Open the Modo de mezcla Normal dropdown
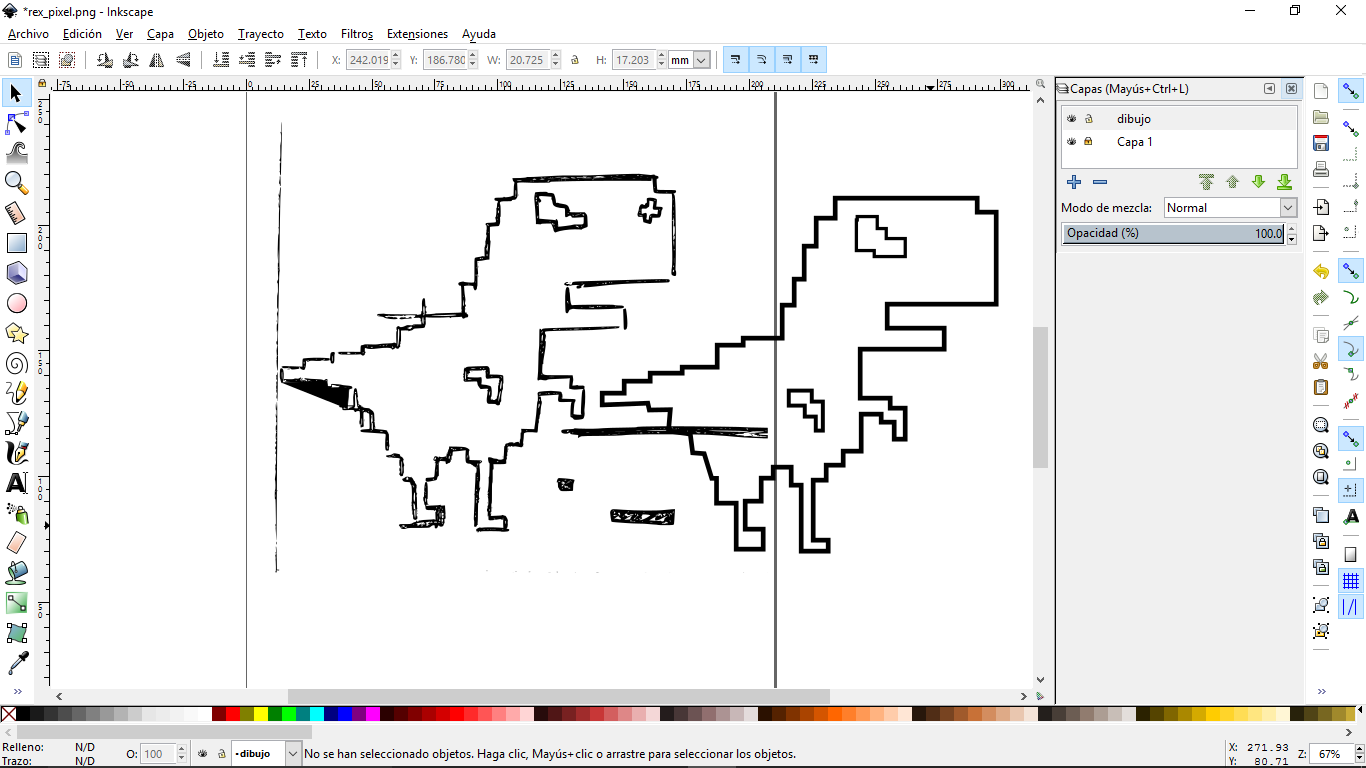Image resolution: width=1366 pixels, height=768 pixels. [1231, 208]
